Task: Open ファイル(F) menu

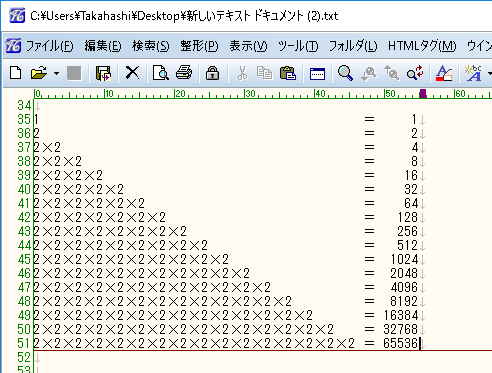Action: pyautogui.click(x=50, y=46)
